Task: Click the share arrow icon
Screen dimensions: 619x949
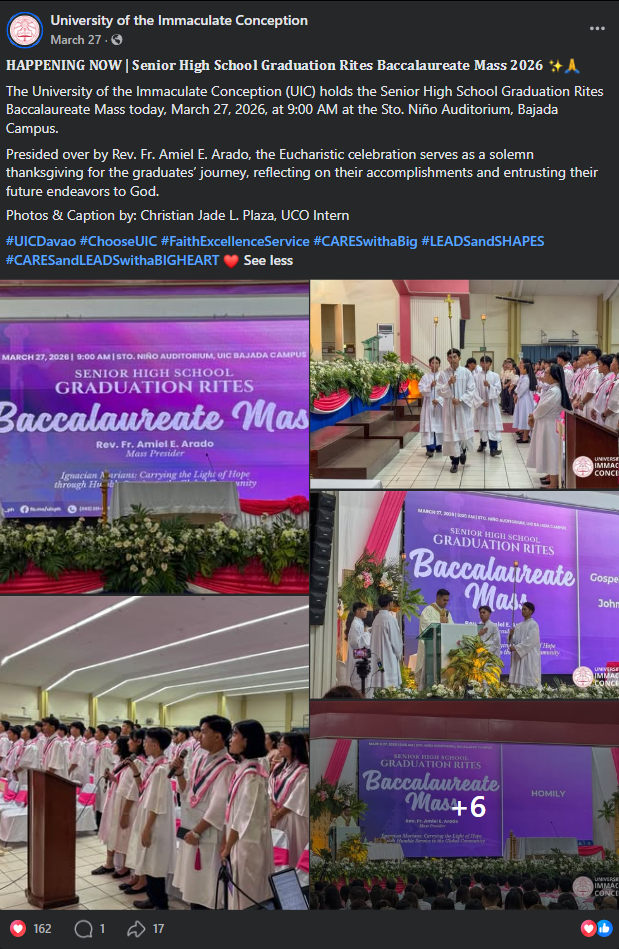Action: pos(136,928)
